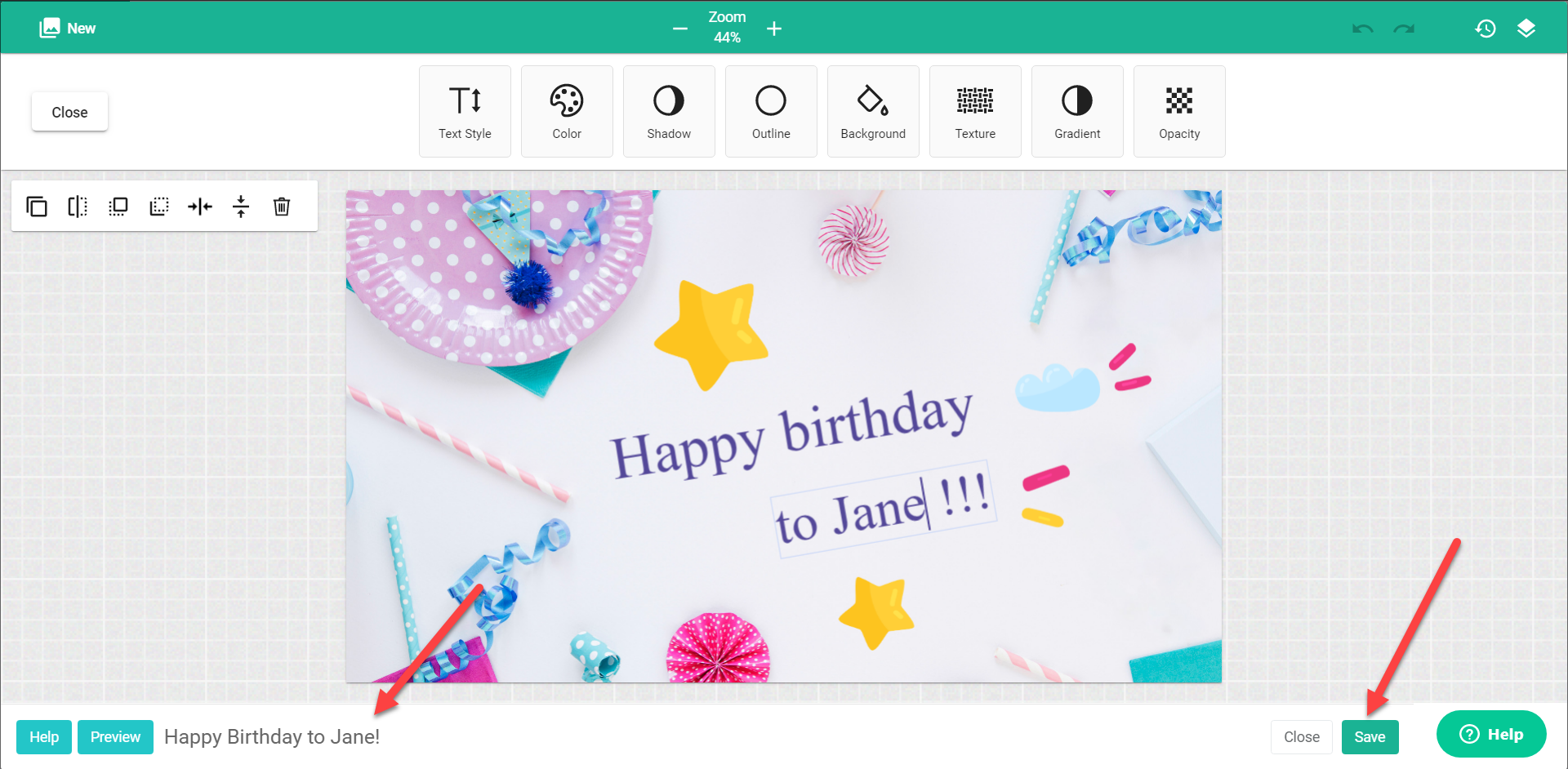The height and width of the screenshot is (769, 1568).
Task: Save the design
Action: (1370, 736)
